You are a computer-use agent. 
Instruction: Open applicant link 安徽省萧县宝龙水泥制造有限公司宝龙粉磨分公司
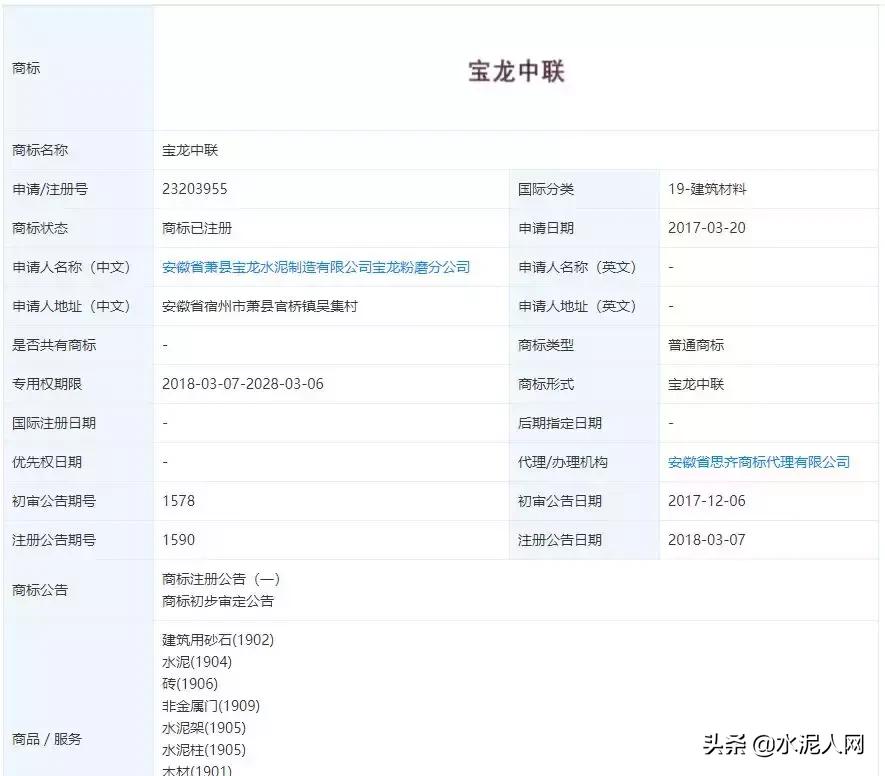pyautogui.click(x=316, y=267)
